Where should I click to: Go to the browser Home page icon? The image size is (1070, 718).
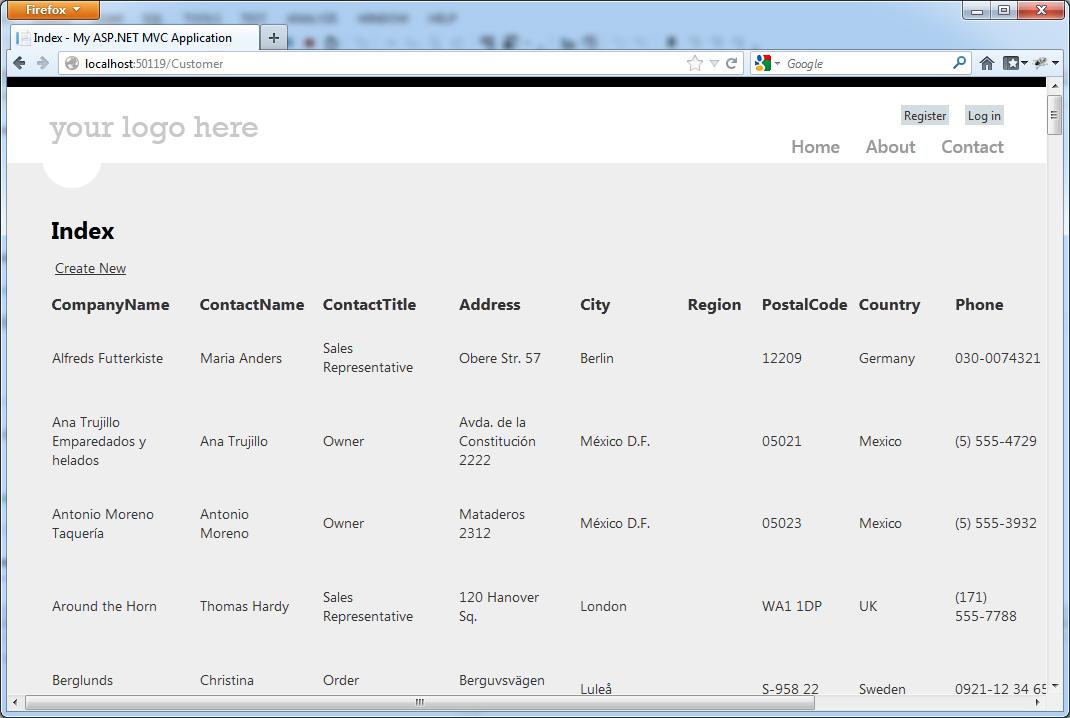(987, 63)
